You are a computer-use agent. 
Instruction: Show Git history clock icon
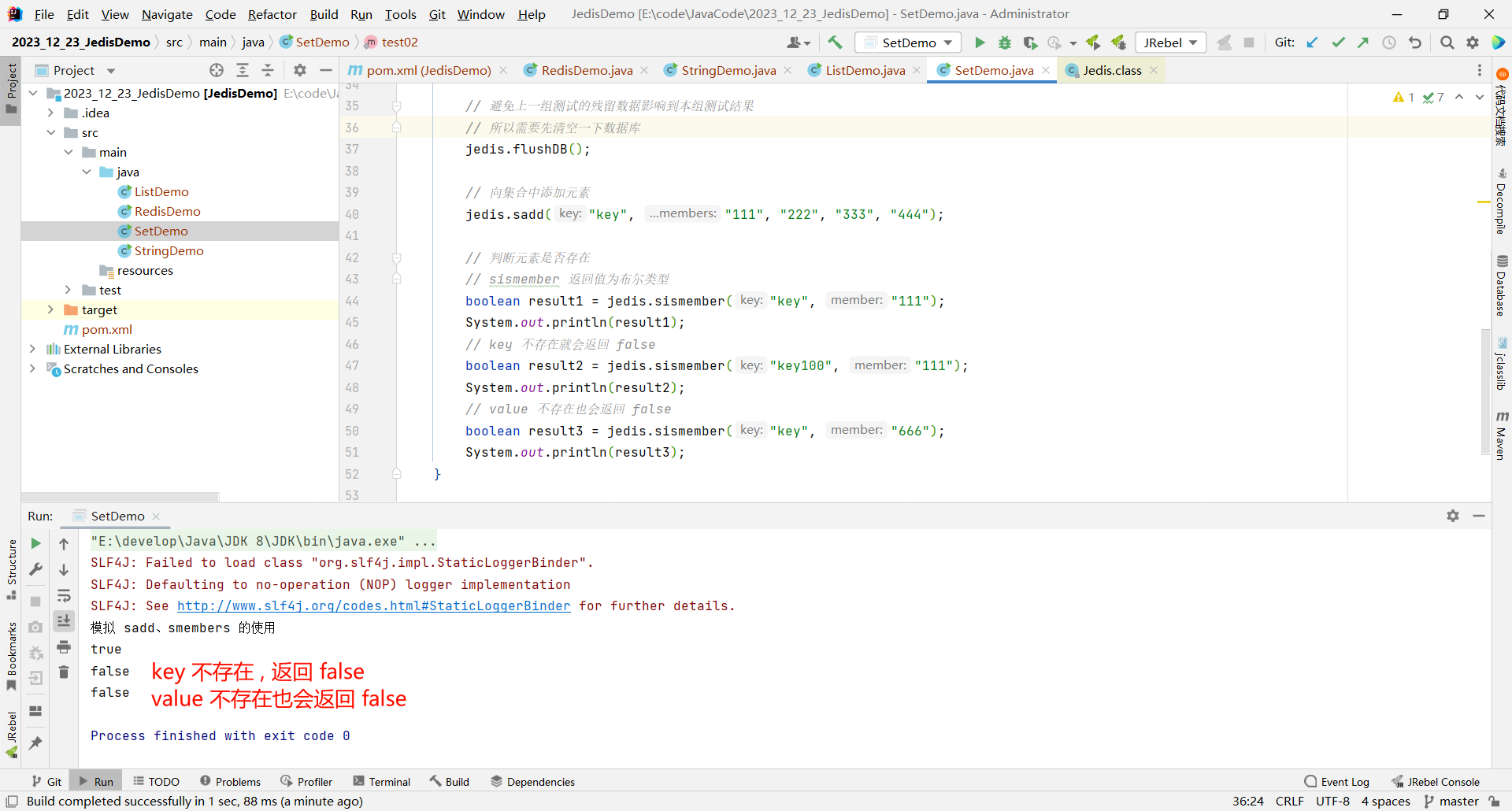[x=1389, y=43]
